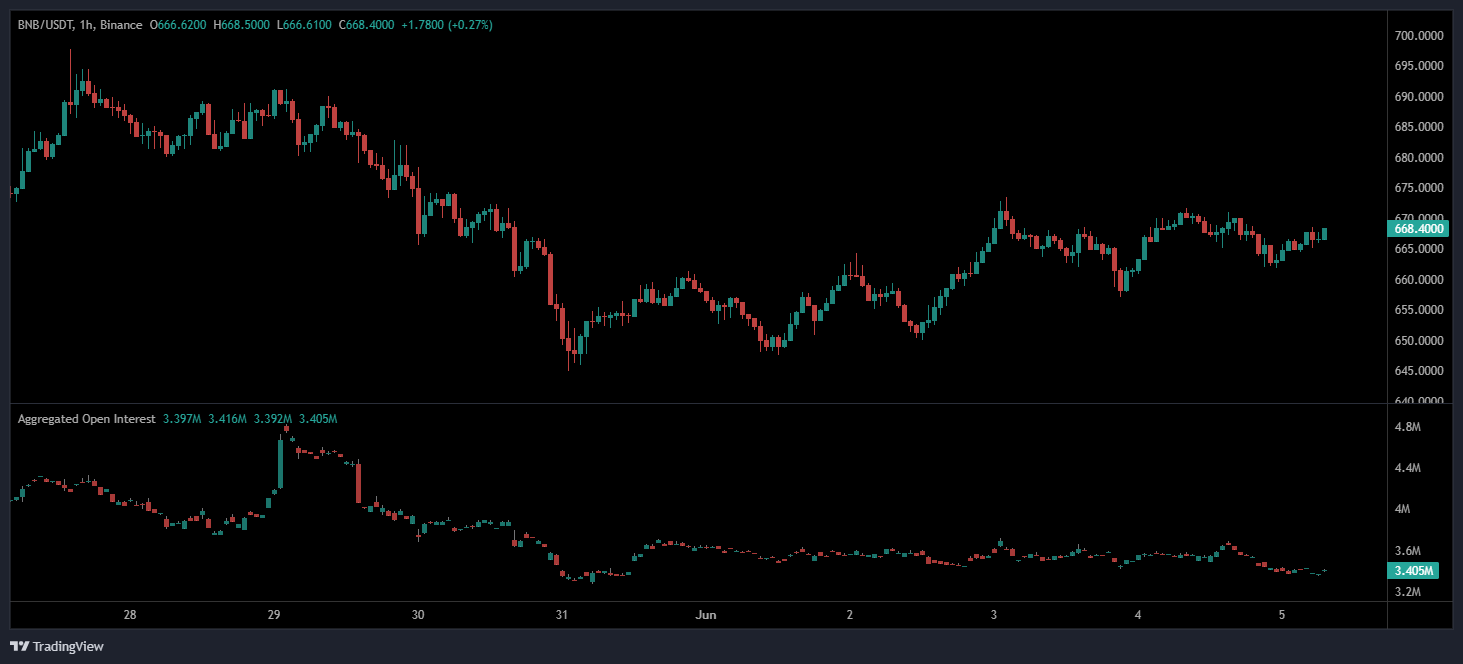
Task: Click the 3.397M value in indicator legend
Action: click(181, 419)
